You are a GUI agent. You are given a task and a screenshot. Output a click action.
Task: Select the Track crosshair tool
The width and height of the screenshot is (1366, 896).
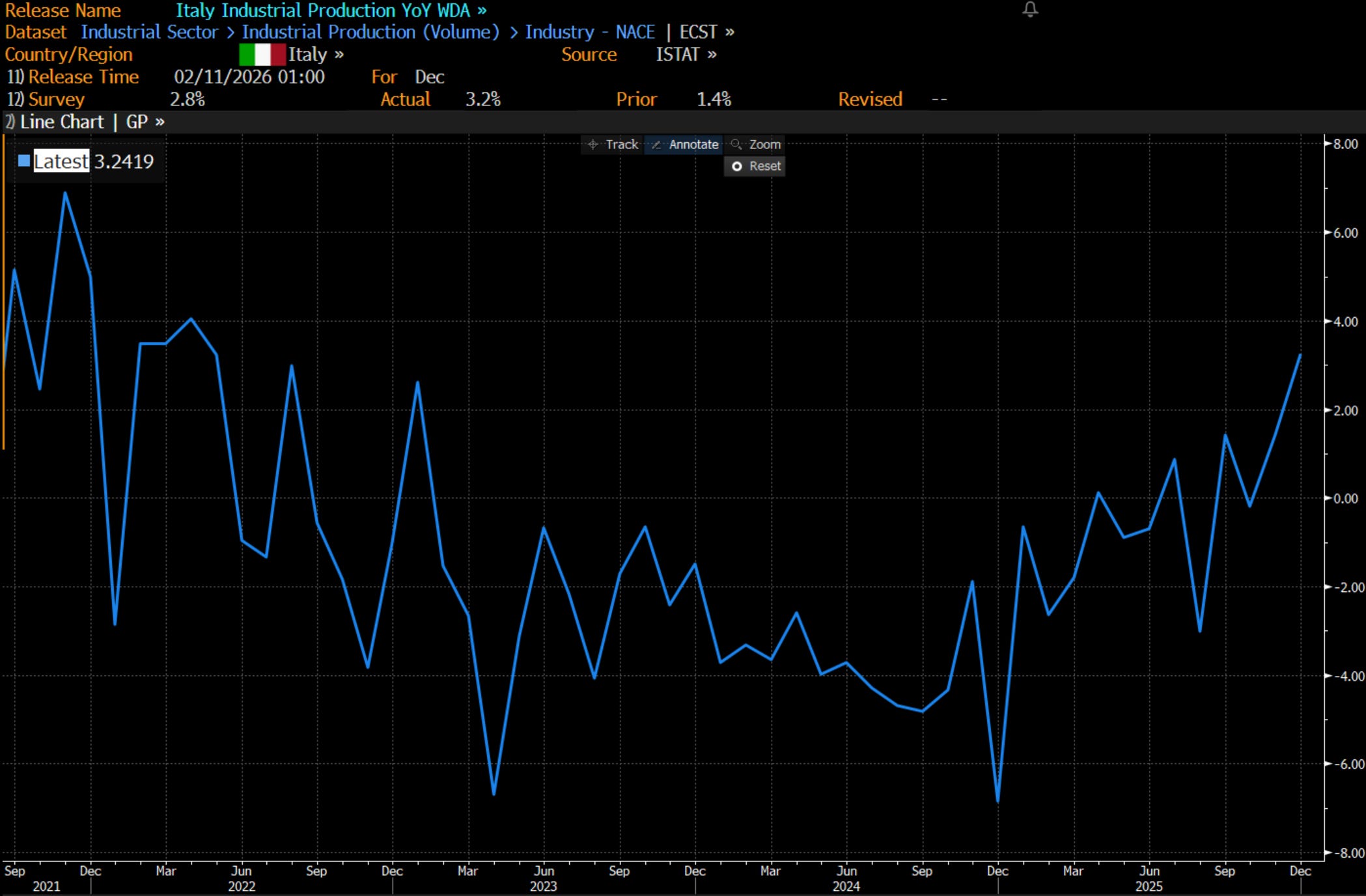613,145
